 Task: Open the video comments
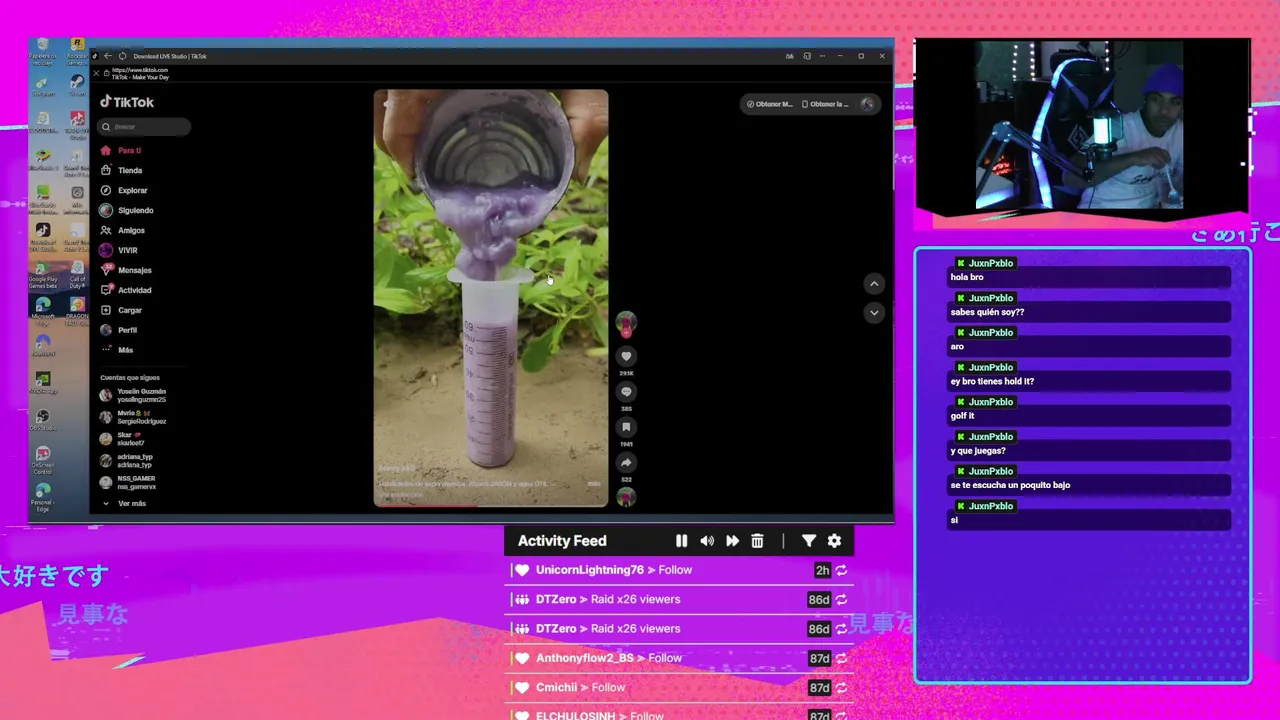pos(626,392)
